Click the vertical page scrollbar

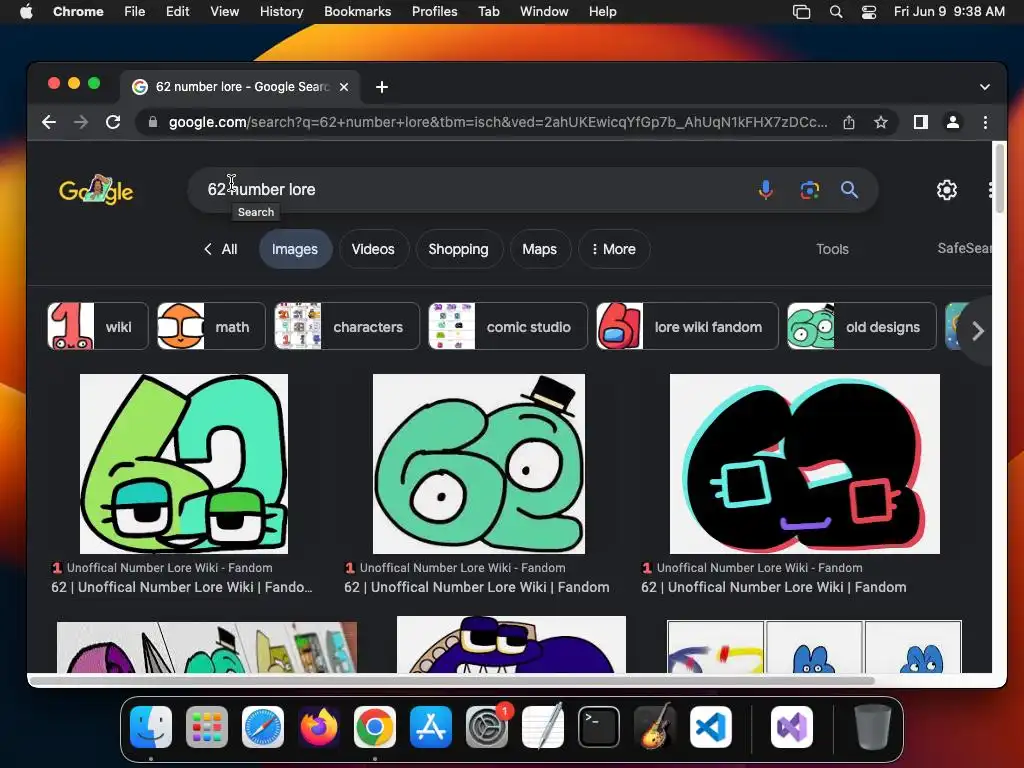coord(999,178)
